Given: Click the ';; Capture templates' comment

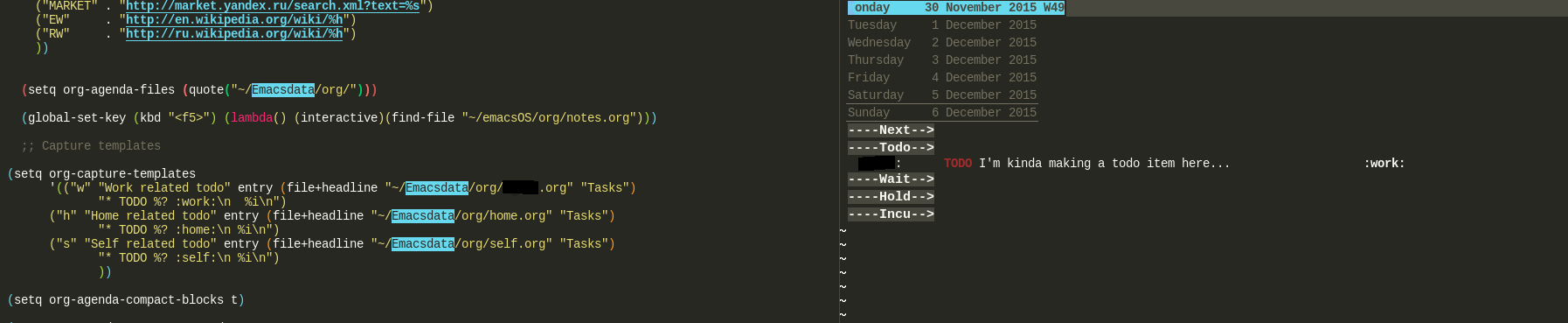Looking at the screenshot, I should click(x=91, y=146).
